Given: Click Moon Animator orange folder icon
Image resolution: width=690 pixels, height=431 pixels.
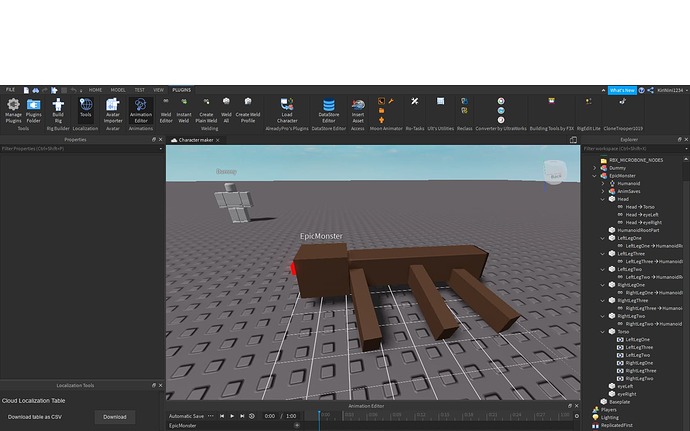Looking at the screenshot, I should [x=382, y=111].
